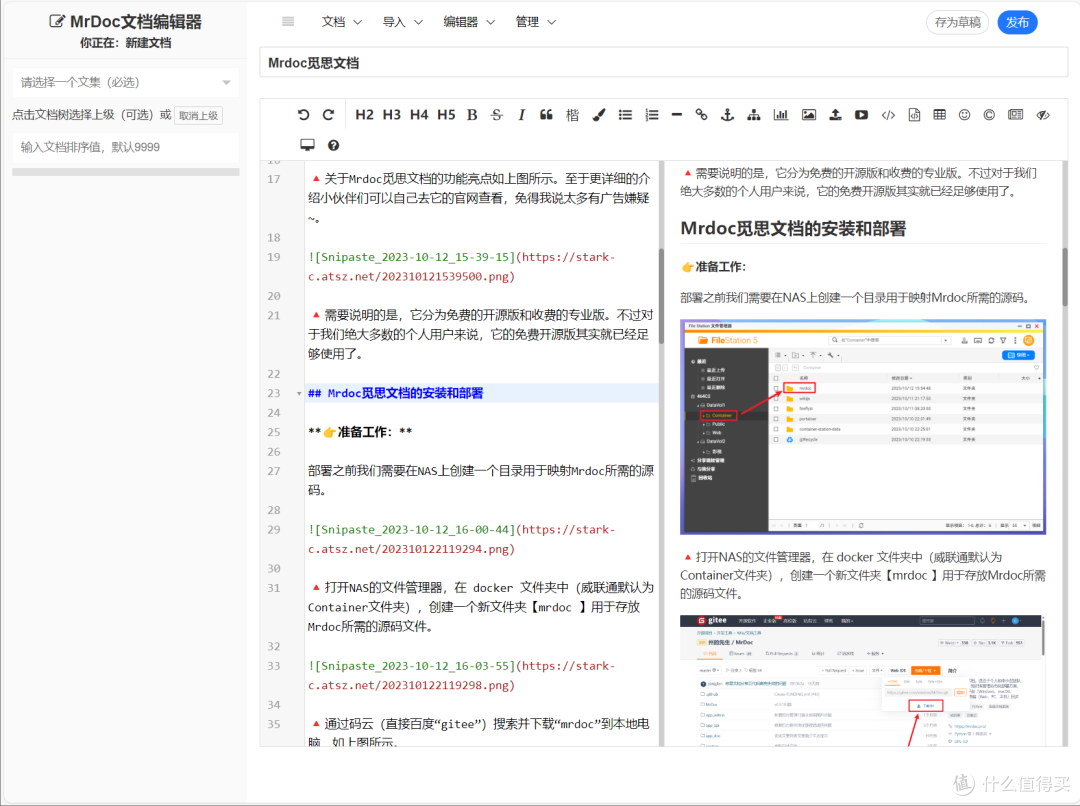Click the copyright symbol insertion icon

[x=988, y=115]
